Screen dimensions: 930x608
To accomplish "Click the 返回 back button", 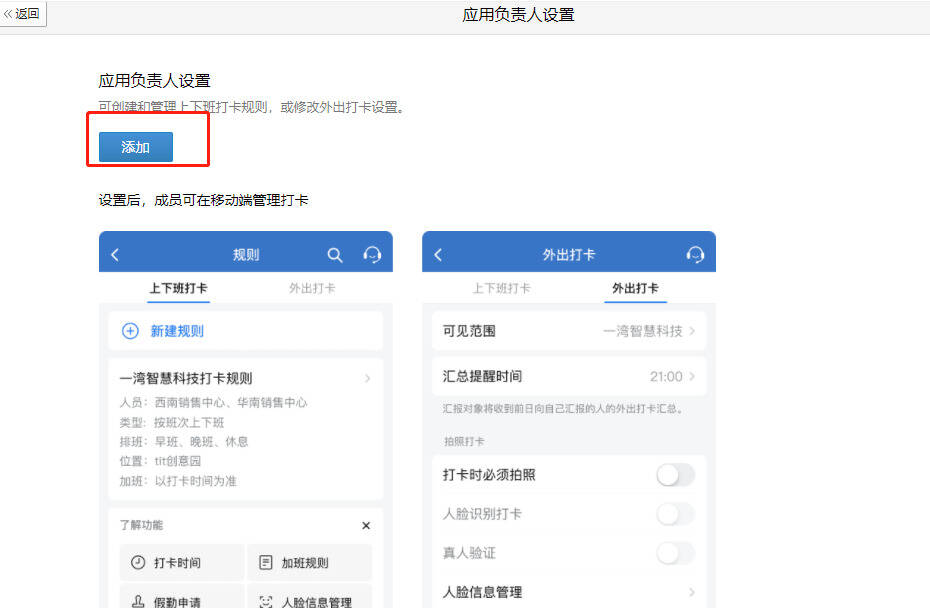I will click(22, 14).
